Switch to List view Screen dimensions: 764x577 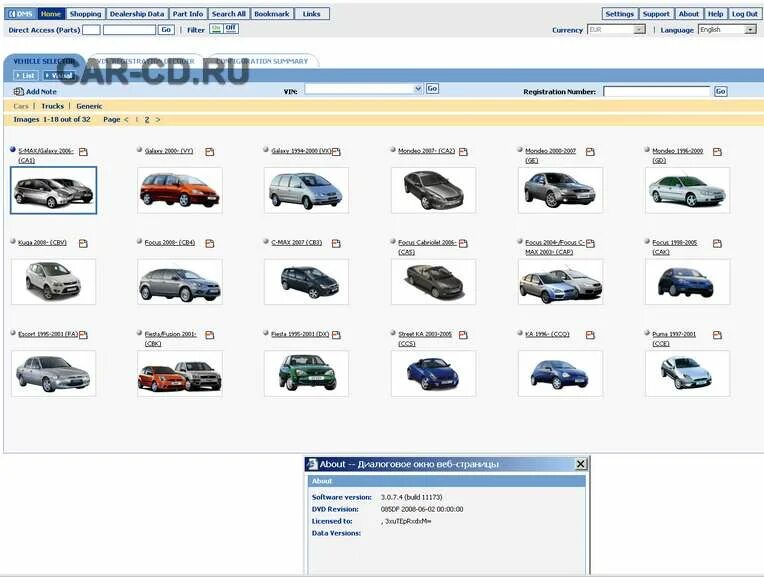(25, 76)
